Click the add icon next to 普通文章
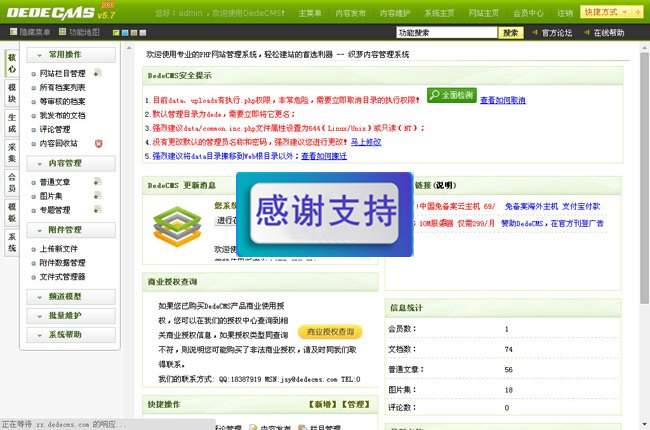650x430 pixels. click(97, 182)
